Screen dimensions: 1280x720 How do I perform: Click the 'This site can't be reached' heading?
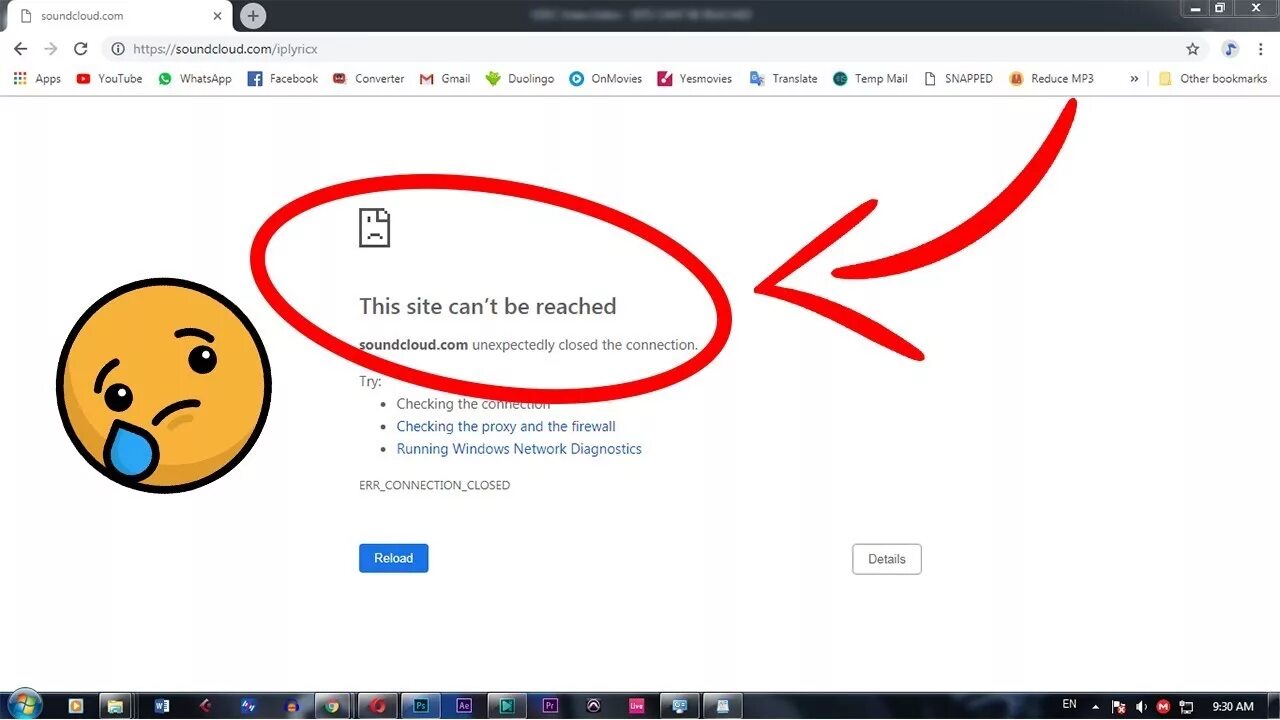[488, 306]
